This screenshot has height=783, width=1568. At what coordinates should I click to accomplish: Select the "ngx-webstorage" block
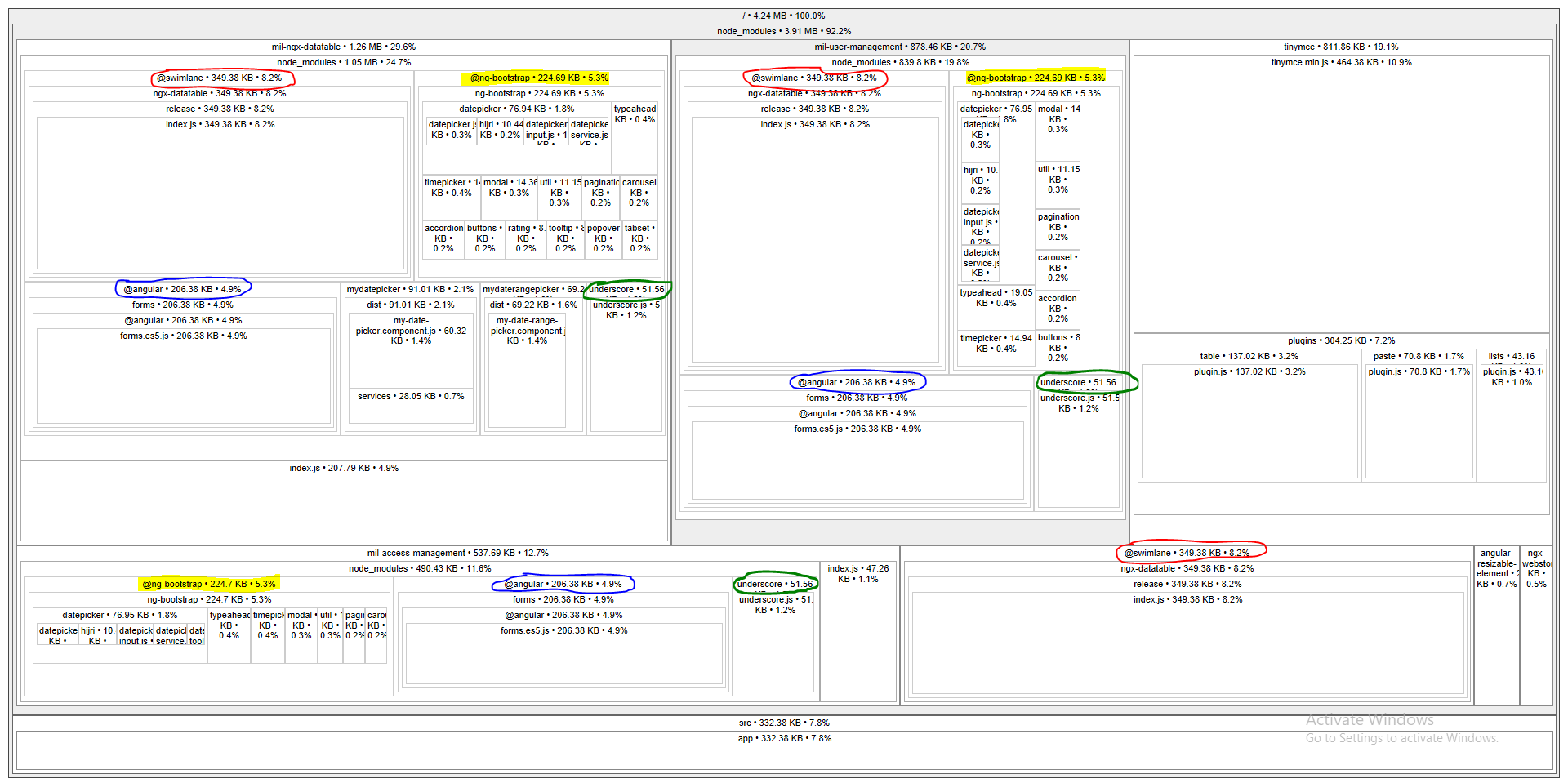coord(1536,568)
